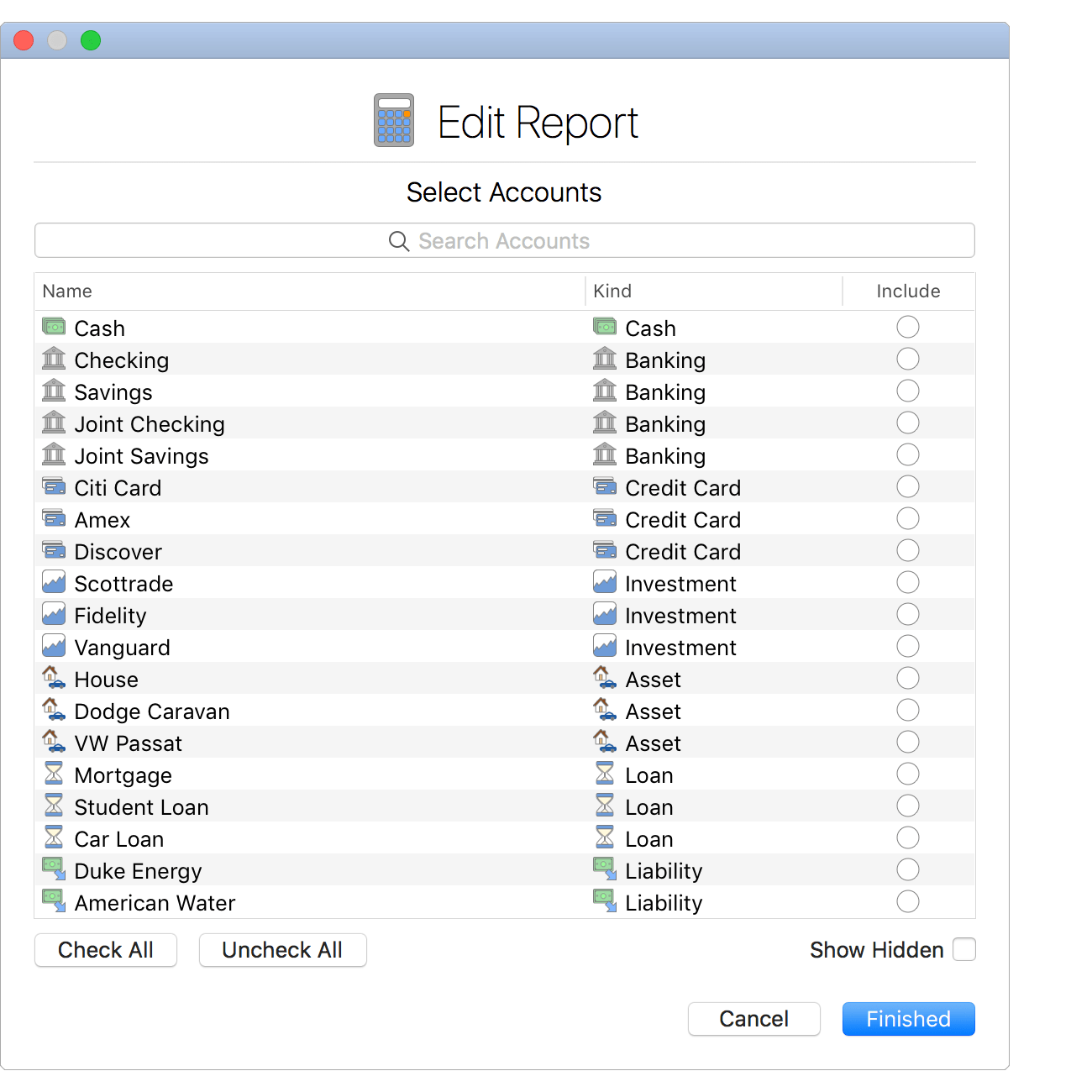Toggle the Show Hidden checkbox

click(964, 949)
